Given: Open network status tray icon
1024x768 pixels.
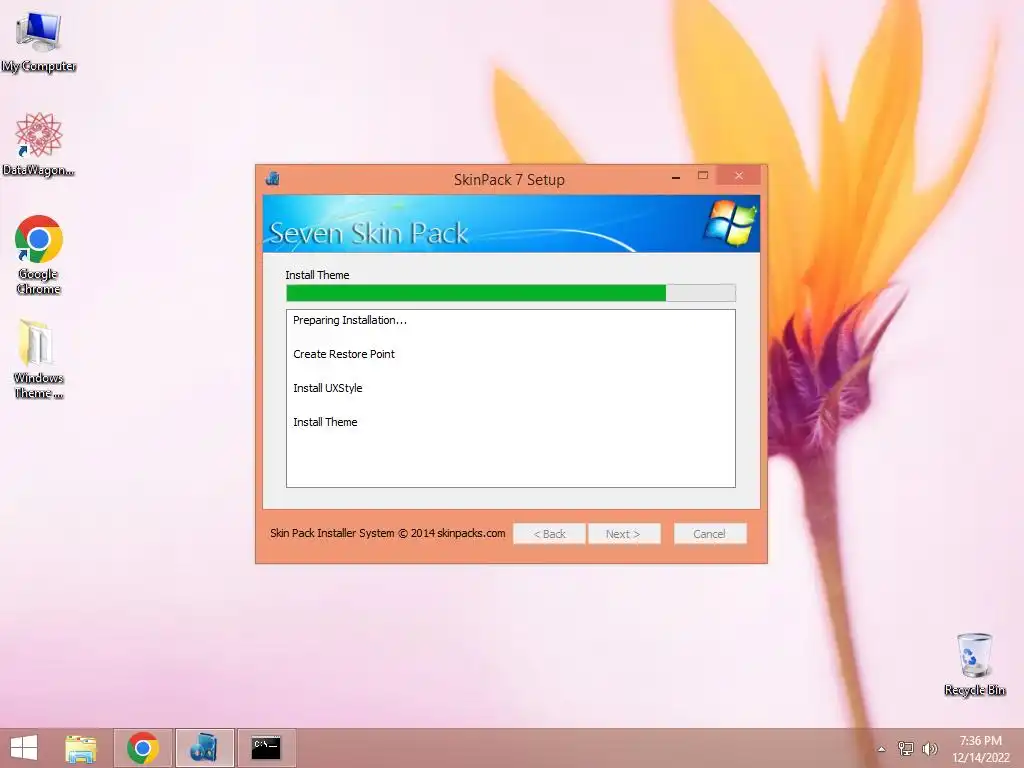Looking at the screenshot, I should (x=906, y=748).
